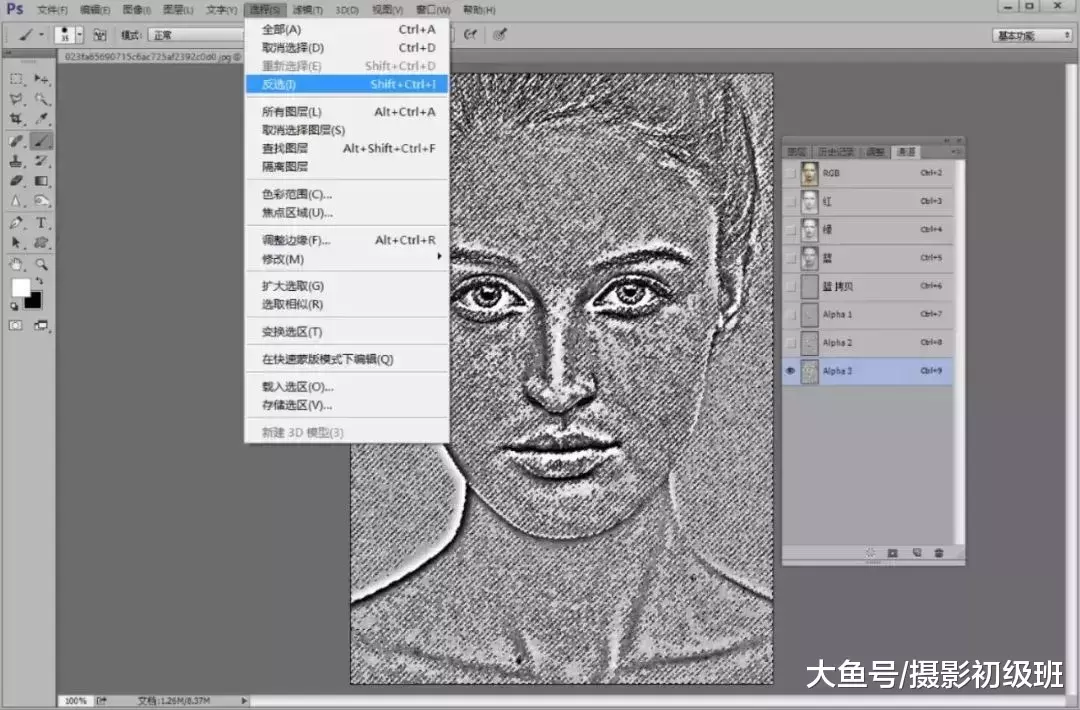Show the 绿 channel visibility
The image size is (1080, 710).
click(x=791, y=230)
